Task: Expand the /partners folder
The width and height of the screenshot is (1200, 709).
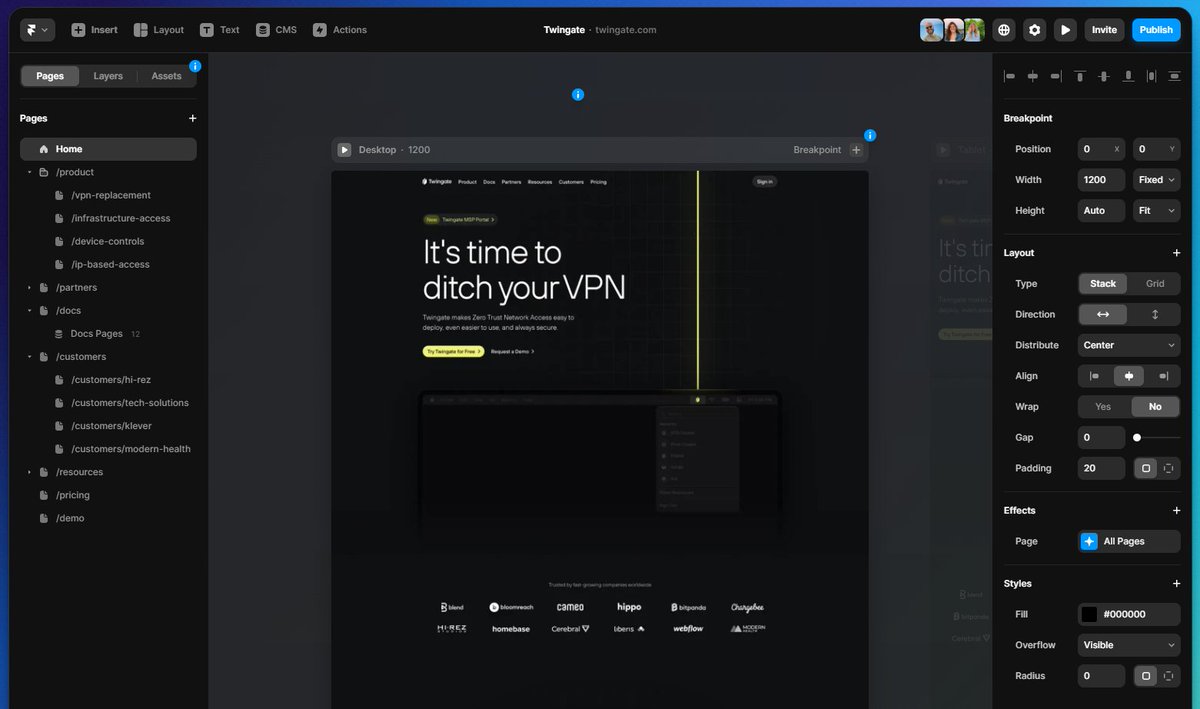Action: (30, 288)
